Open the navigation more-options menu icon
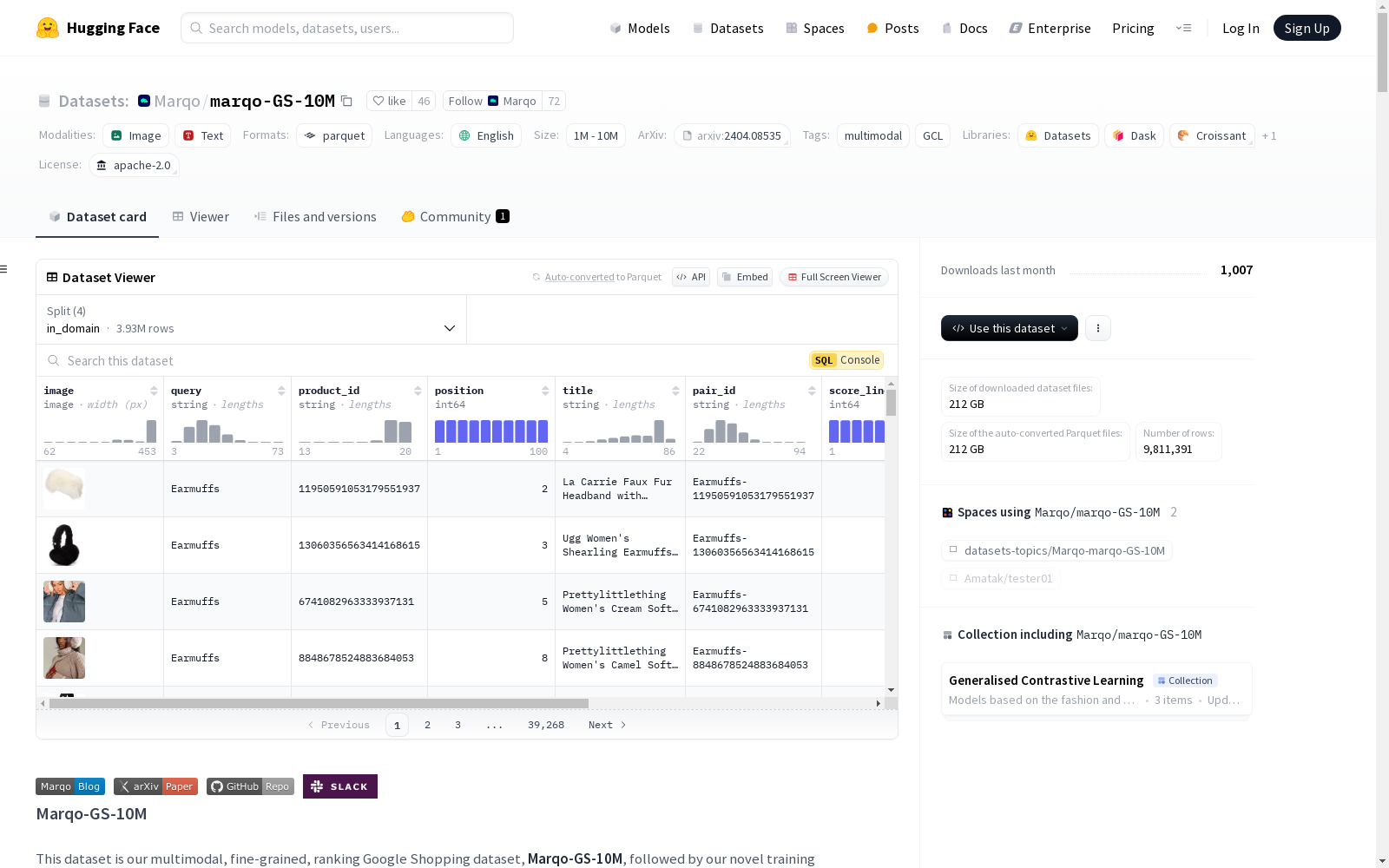Viewport: 1389px width, 868px height. 1183,28
